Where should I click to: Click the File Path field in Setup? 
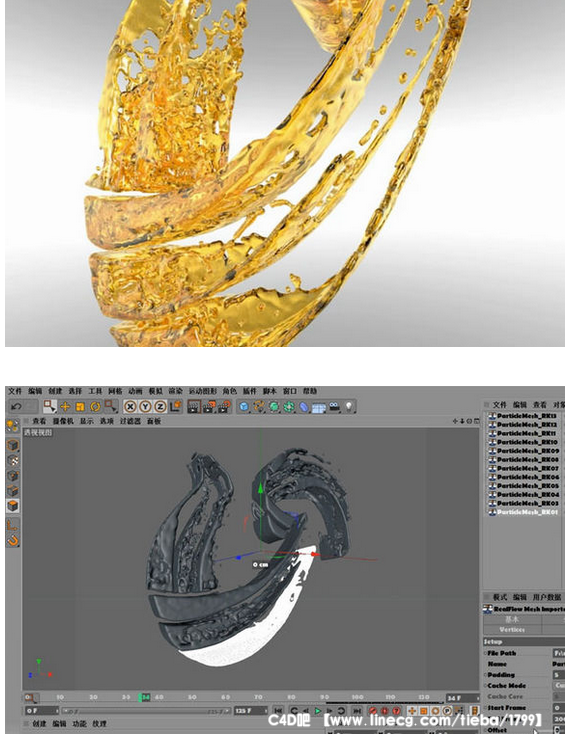pos(559,653)
